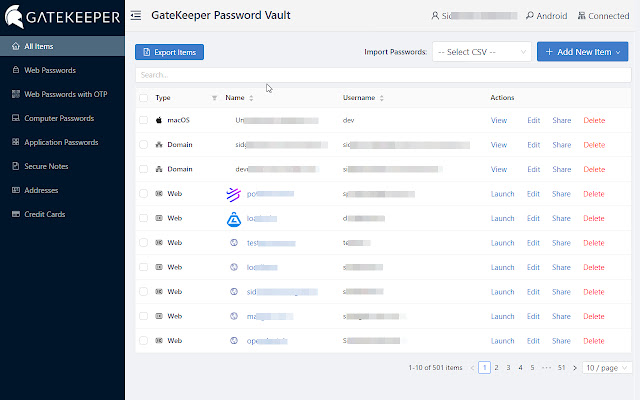
Task: Sort by Name column using sort arrows
Action: [x=251, y=98]
